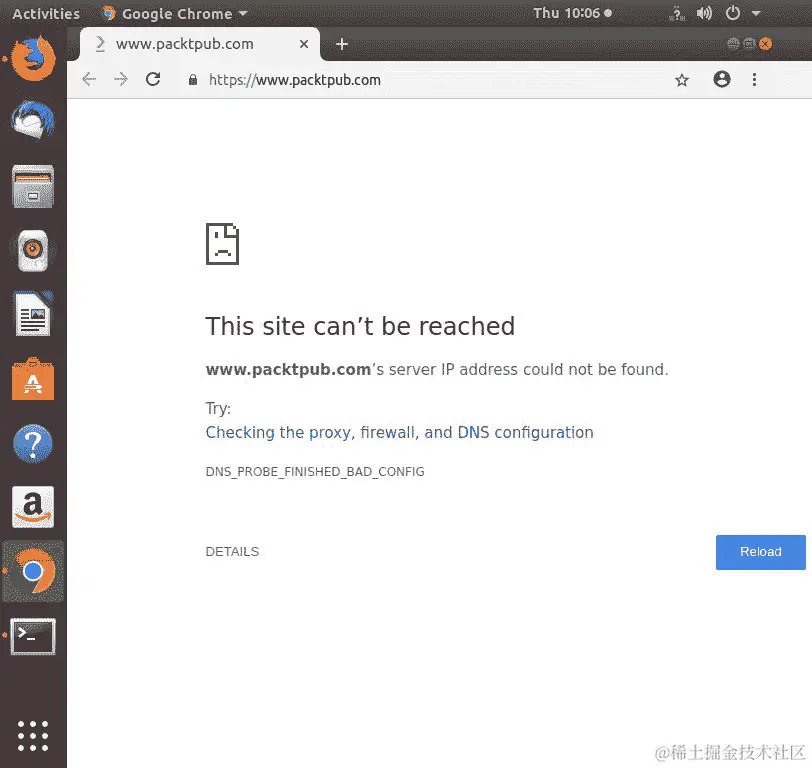812x768 pixels.
Task: Launch Thunderbird mail from the dock
Action: click(33, 121)
